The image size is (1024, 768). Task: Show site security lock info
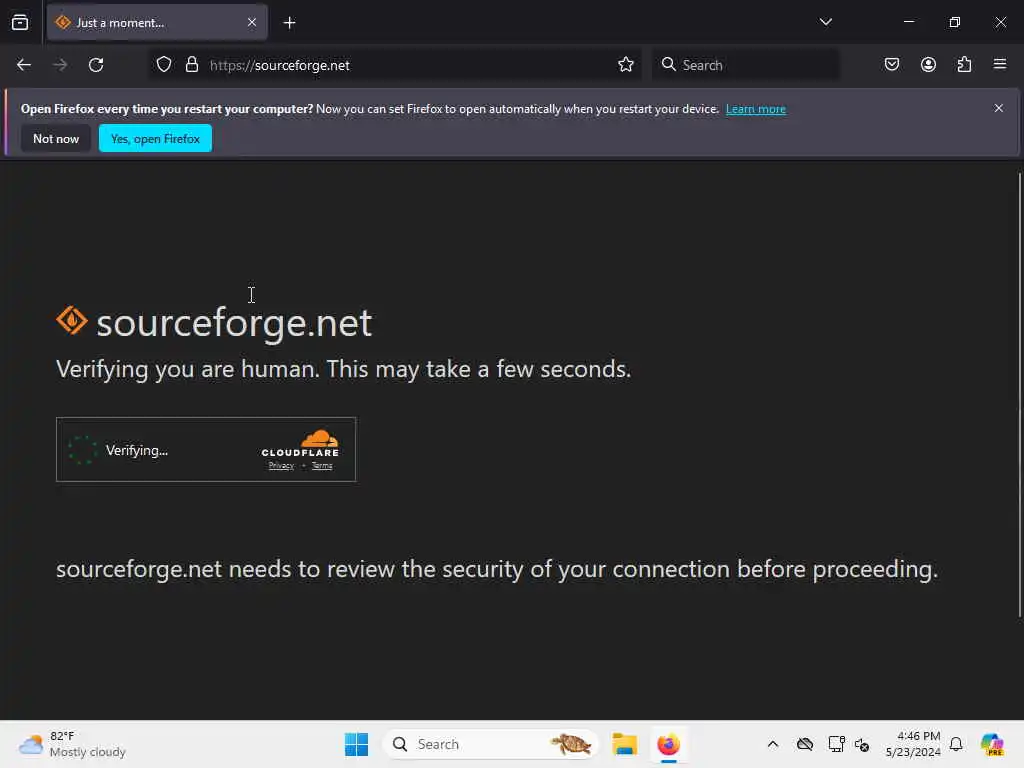[x=192, y=65]
